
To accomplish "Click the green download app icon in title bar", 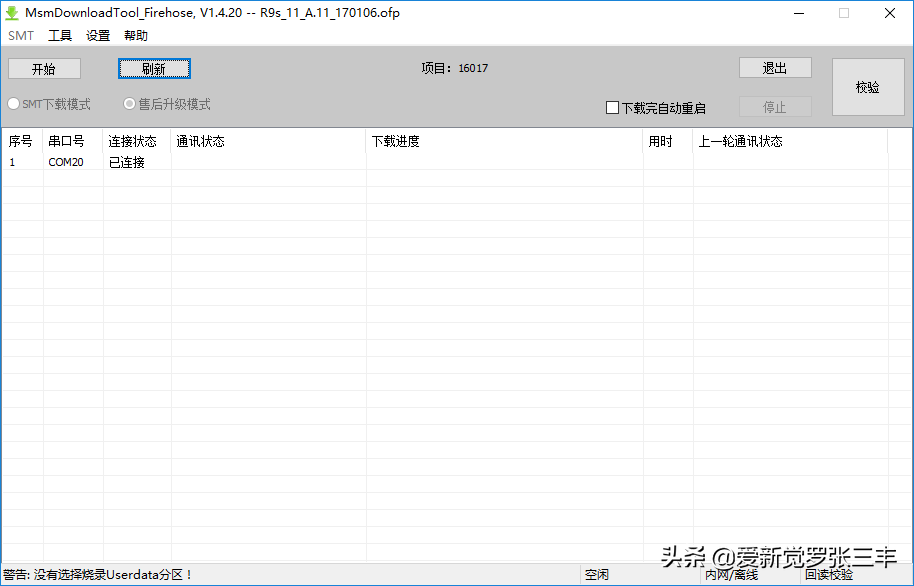I will pyautogui.click(x=12, y=13).
